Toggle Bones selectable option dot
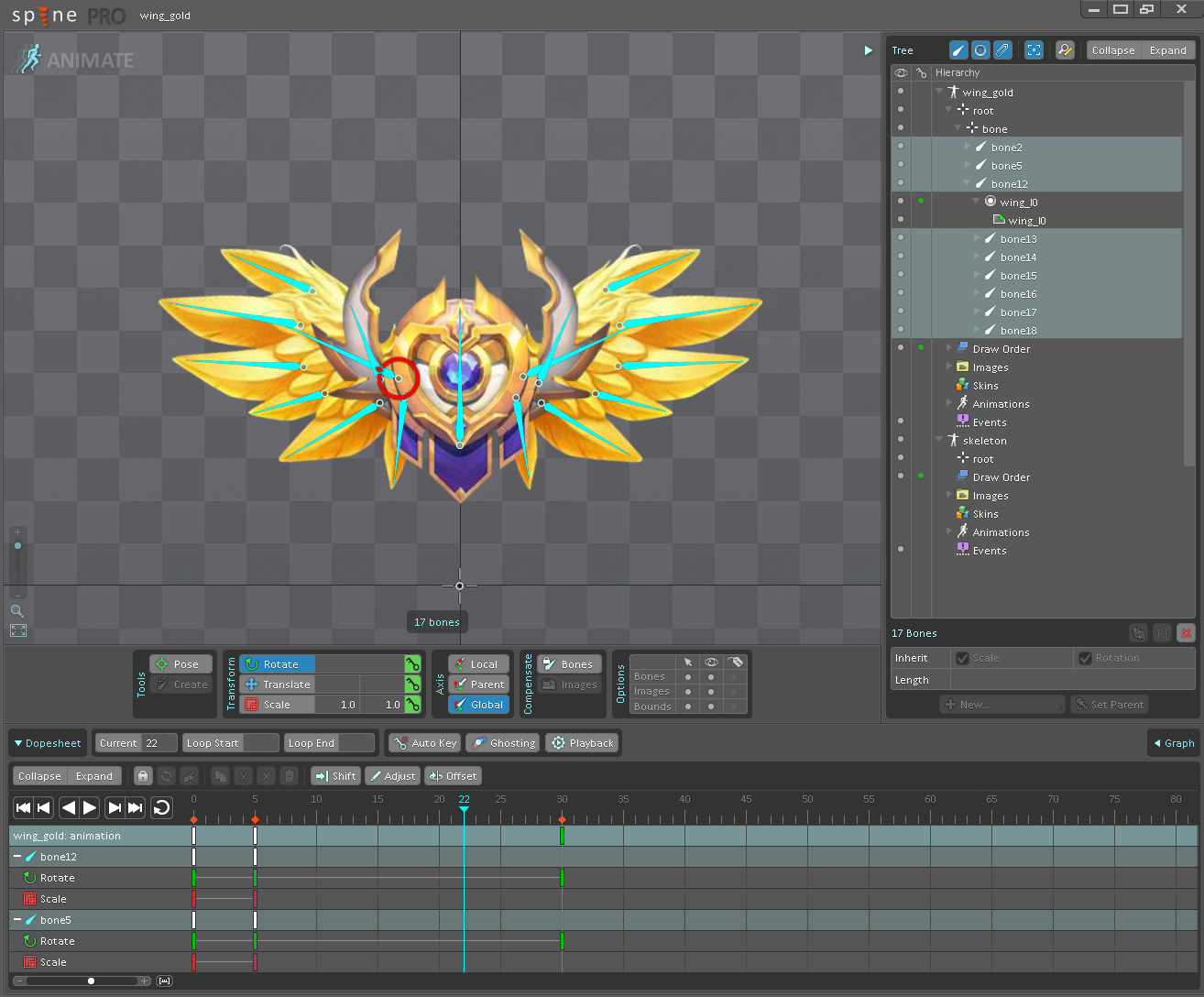The image size is (1204, 997). click(x=688, y=677)
